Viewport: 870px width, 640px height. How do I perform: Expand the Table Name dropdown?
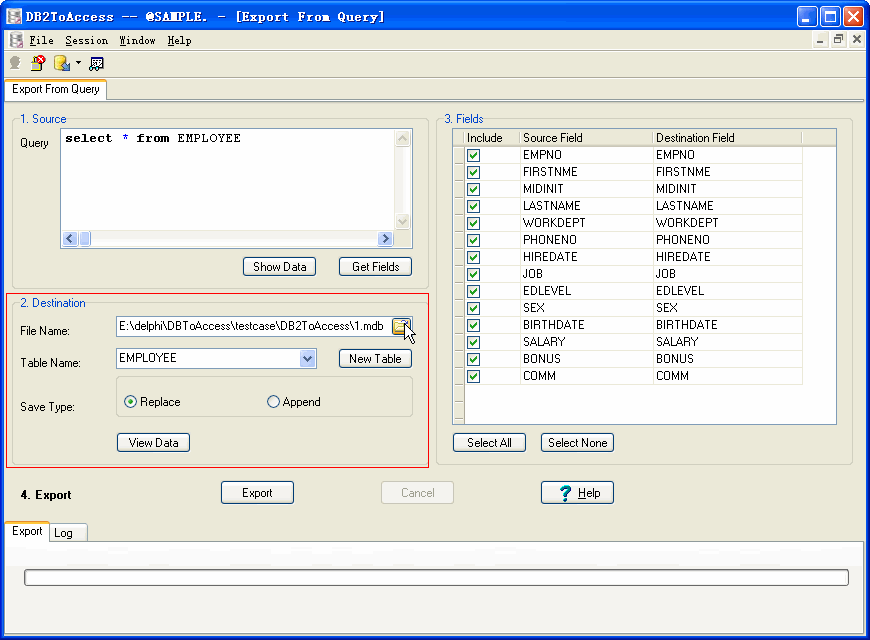tap(307, 359)
